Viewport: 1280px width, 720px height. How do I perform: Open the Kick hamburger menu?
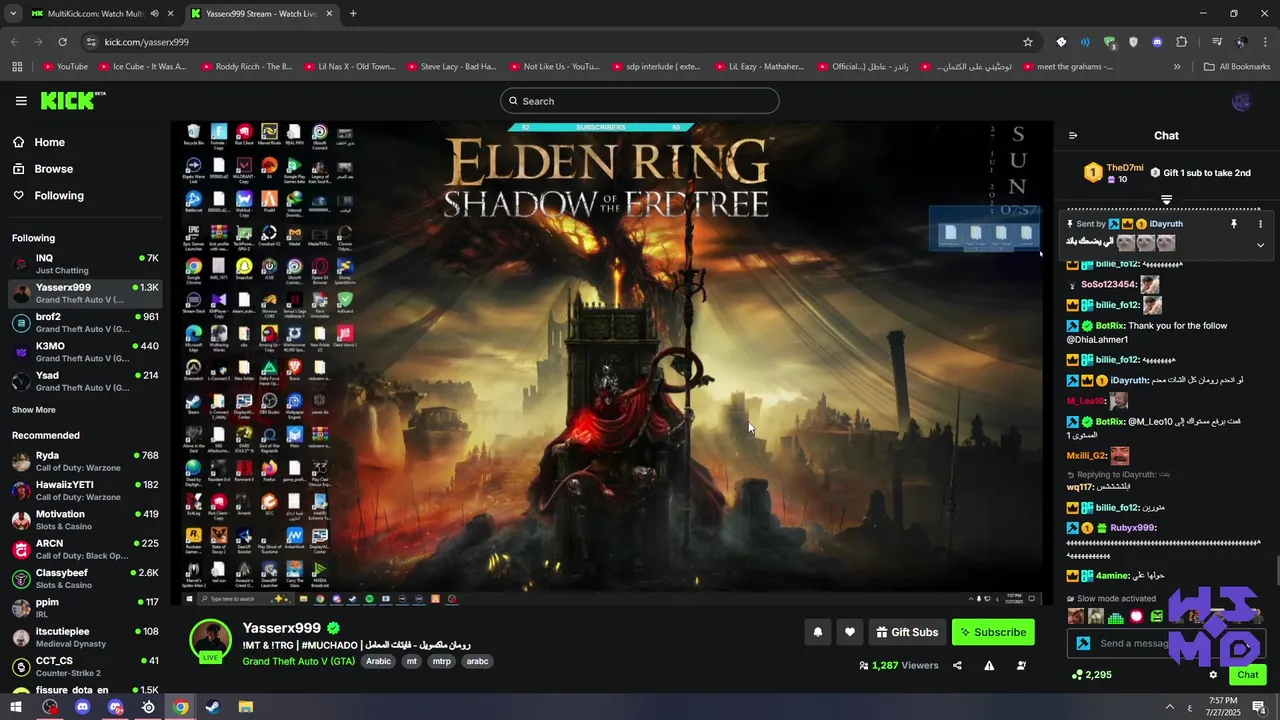(x=21, y=101)
